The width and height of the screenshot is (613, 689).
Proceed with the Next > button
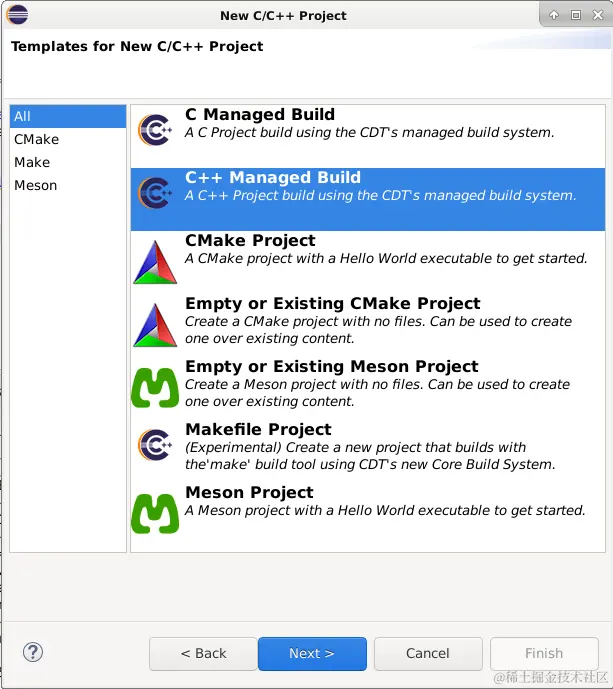click(x=312, y=653)
